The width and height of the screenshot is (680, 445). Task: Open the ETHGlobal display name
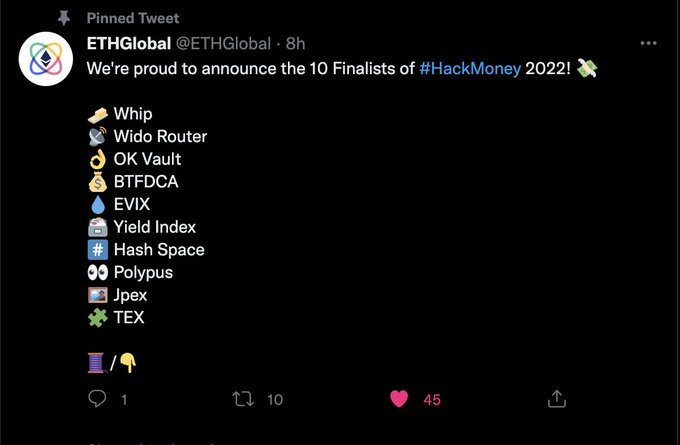(x=129, y=43)
